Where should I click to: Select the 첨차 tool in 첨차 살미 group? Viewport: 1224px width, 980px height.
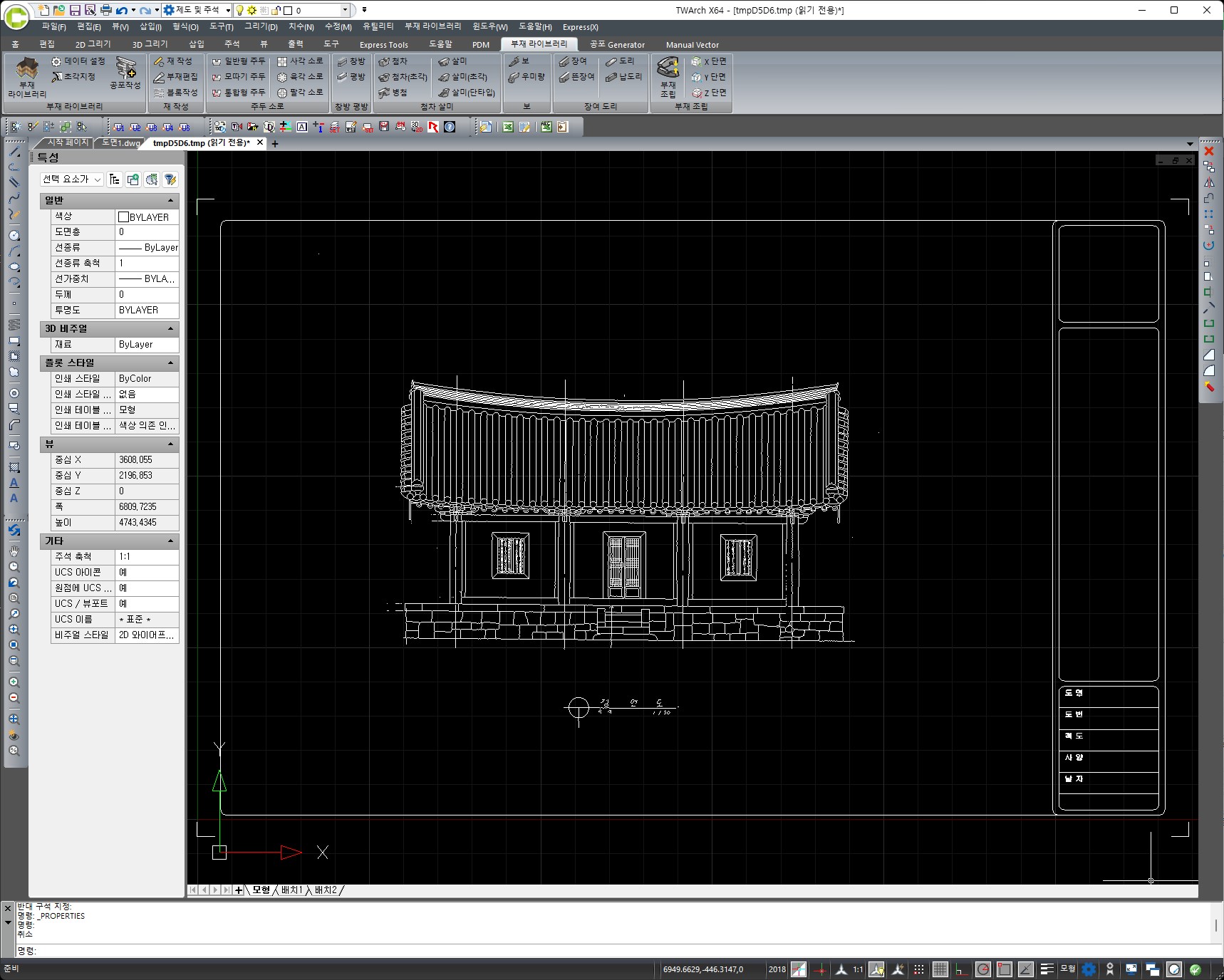click(396, 61)
